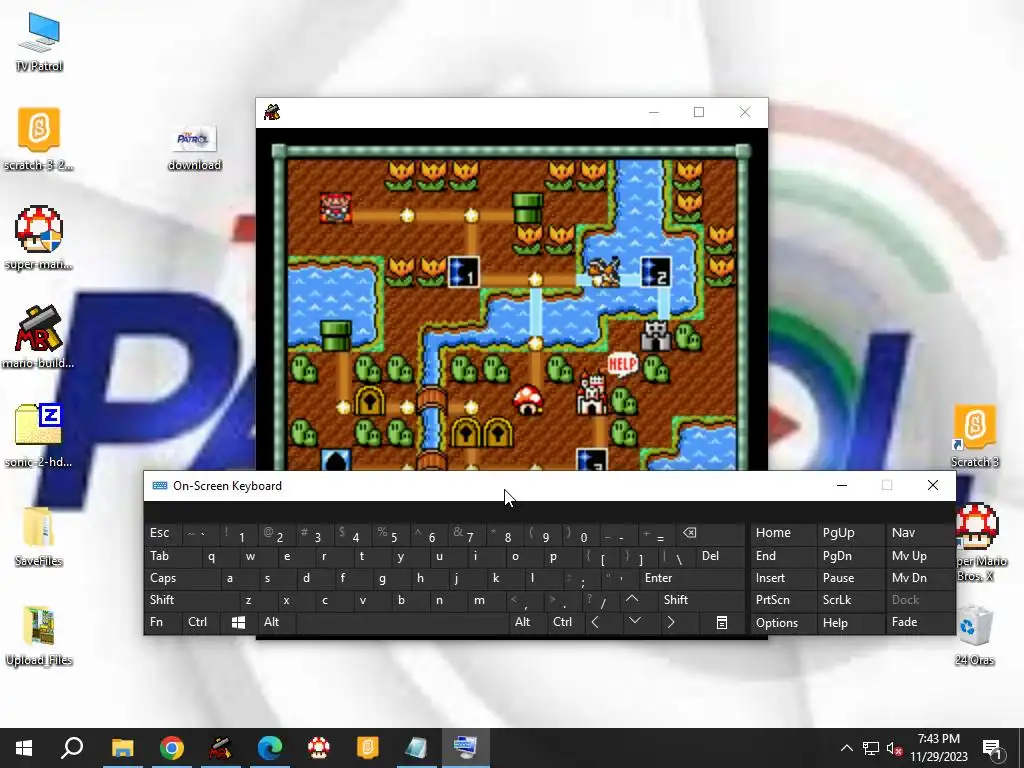Click the Windows logo key on keyboard

[x=239, y=622]
